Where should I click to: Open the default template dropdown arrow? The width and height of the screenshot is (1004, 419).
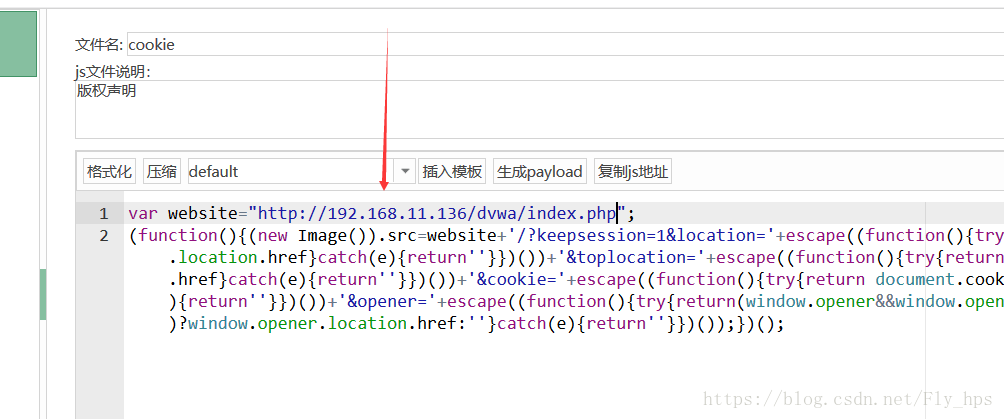click(x=405, y=172)
